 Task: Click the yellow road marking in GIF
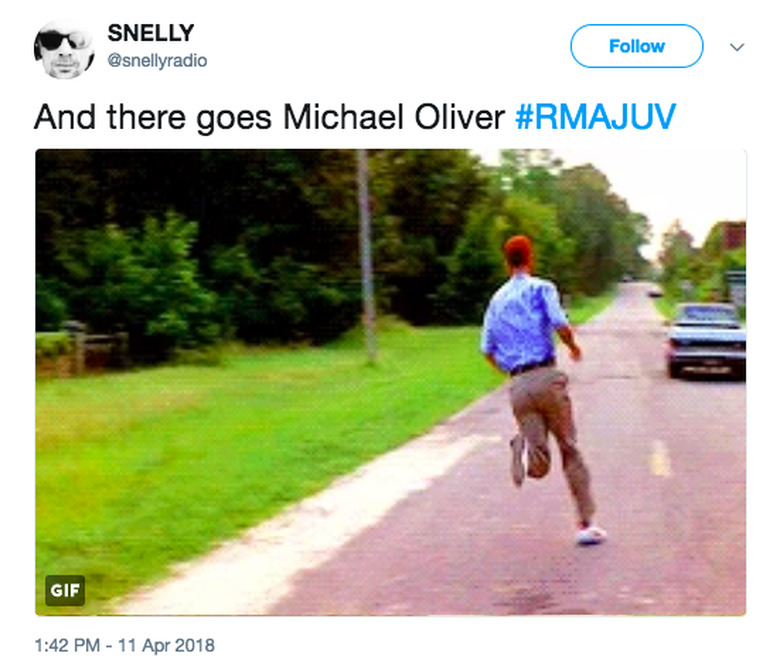(660, 458)
